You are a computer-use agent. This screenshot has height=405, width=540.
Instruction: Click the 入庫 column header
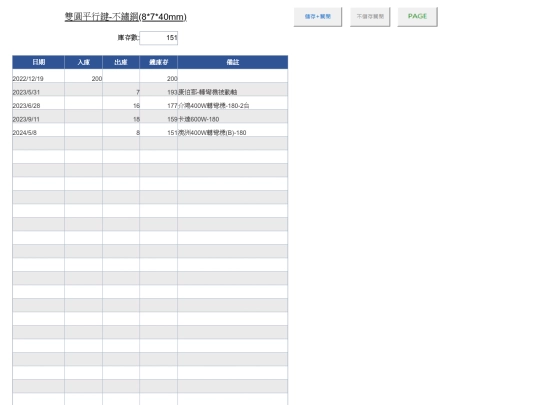[x=83, y=62]
